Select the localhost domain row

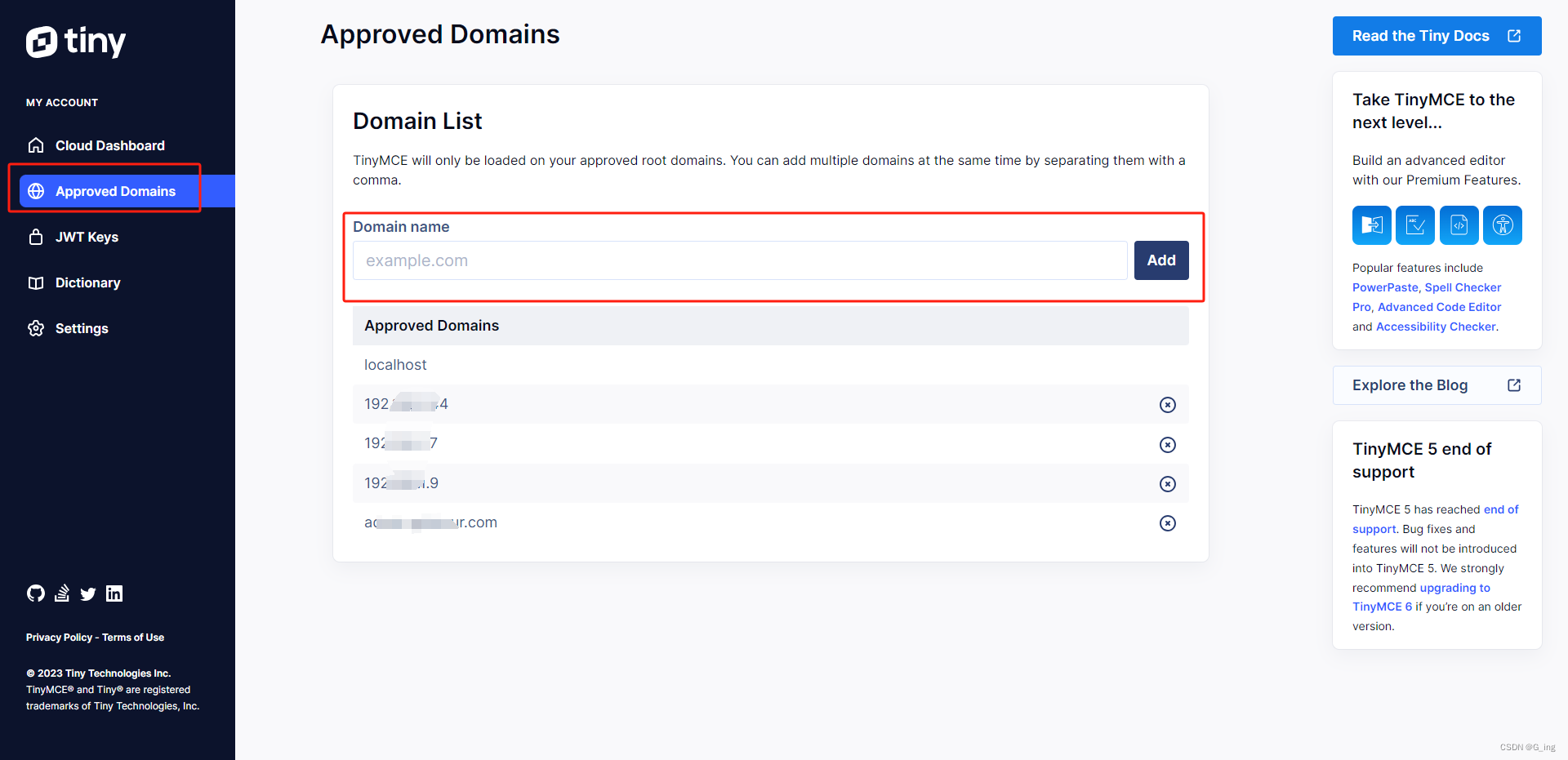771,365
